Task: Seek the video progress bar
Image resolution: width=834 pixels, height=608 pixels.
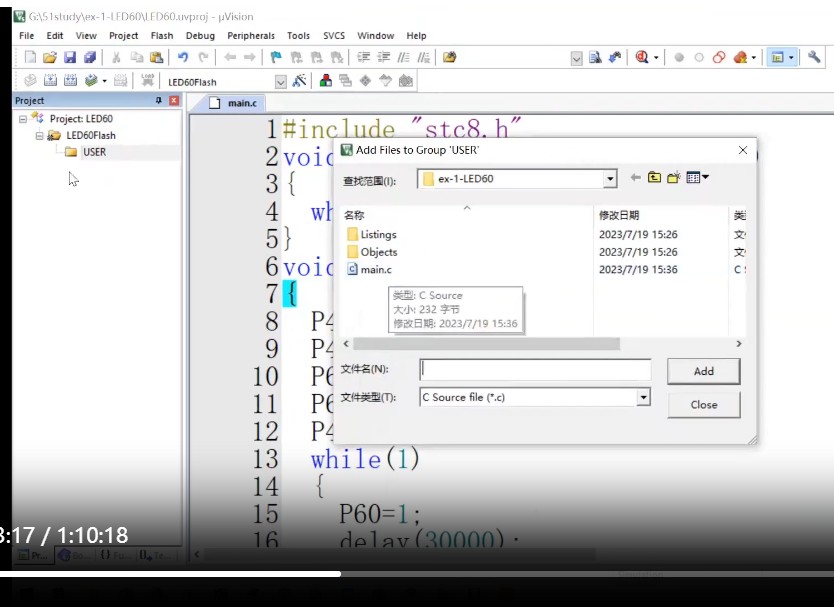Action: [417, 574]
